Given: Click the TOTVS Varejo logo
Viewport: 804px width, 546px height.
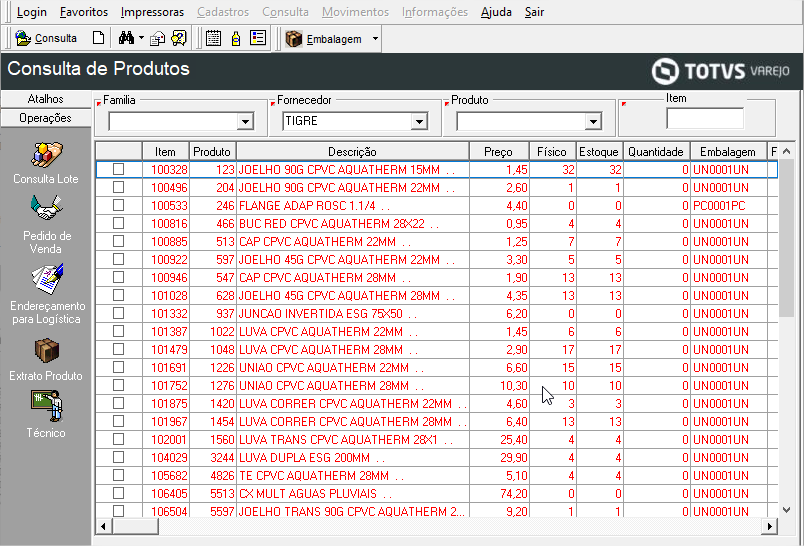Looking at the screenshot, I should click(720, 71).
